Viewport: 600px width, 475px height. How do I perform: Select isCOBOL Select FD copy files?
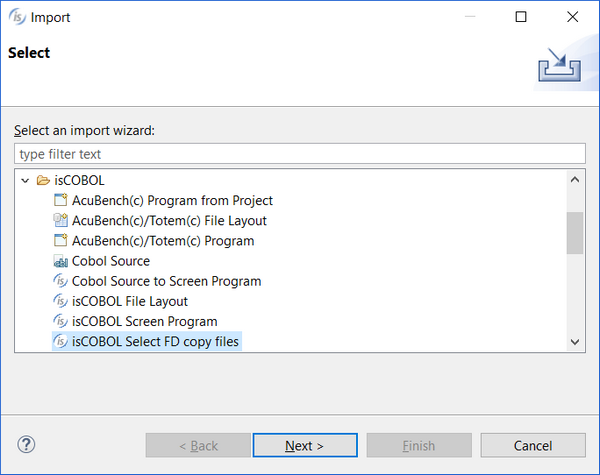pyautogui.click(x=155, y=341)
